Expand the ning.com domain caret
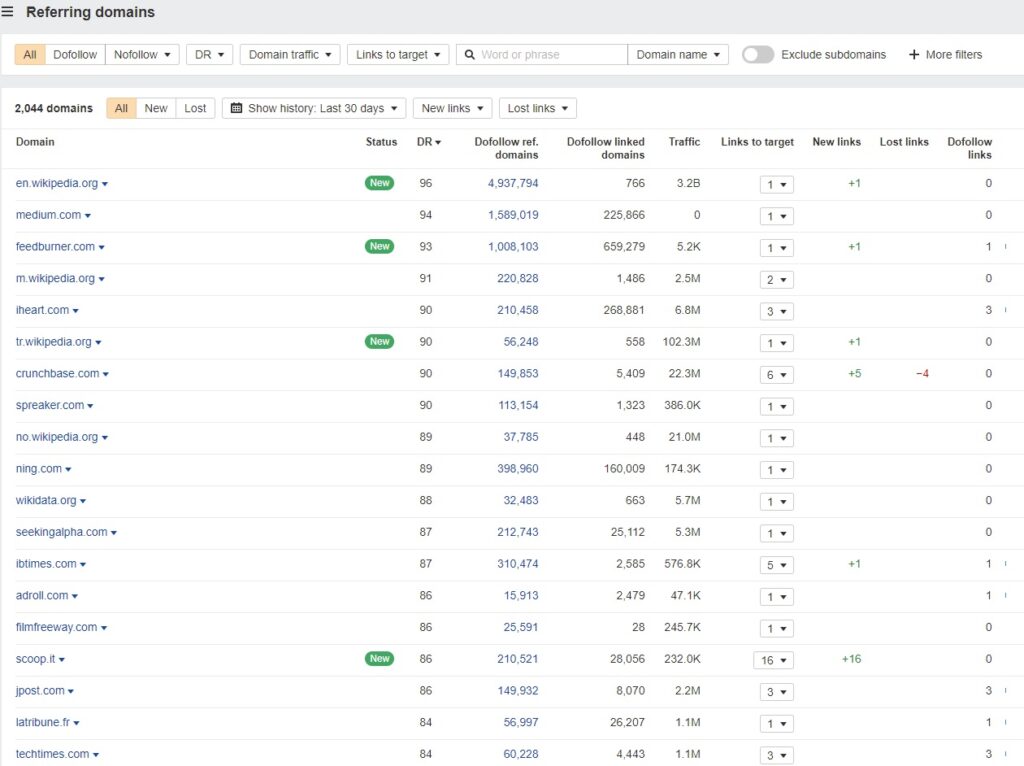The width and height of the screenshot is (1024, 766). [x=68, y=470]
